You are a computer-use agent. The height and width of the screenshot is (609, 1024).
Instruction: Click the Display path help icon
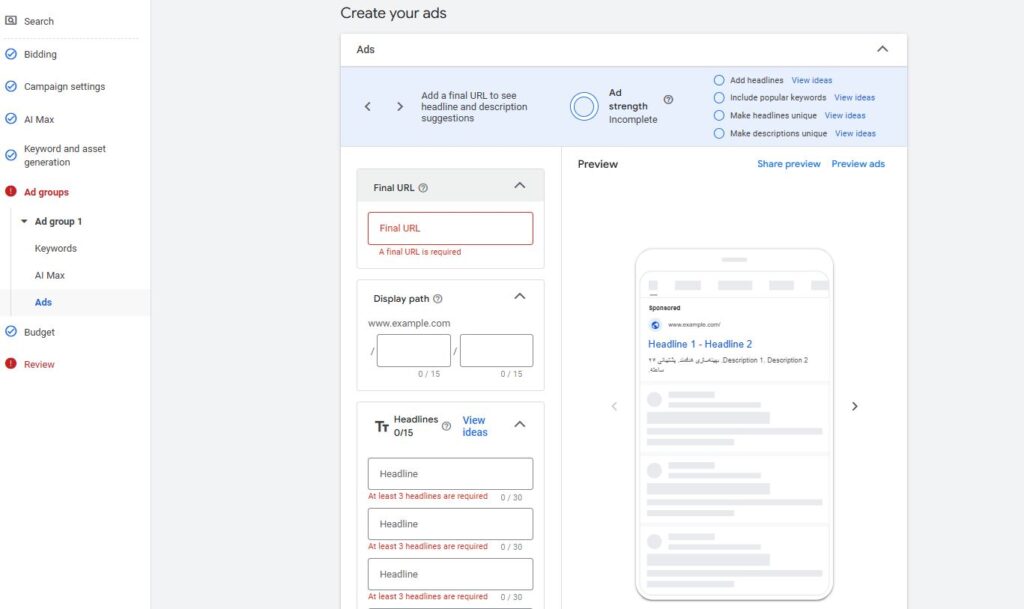point(438,298)
